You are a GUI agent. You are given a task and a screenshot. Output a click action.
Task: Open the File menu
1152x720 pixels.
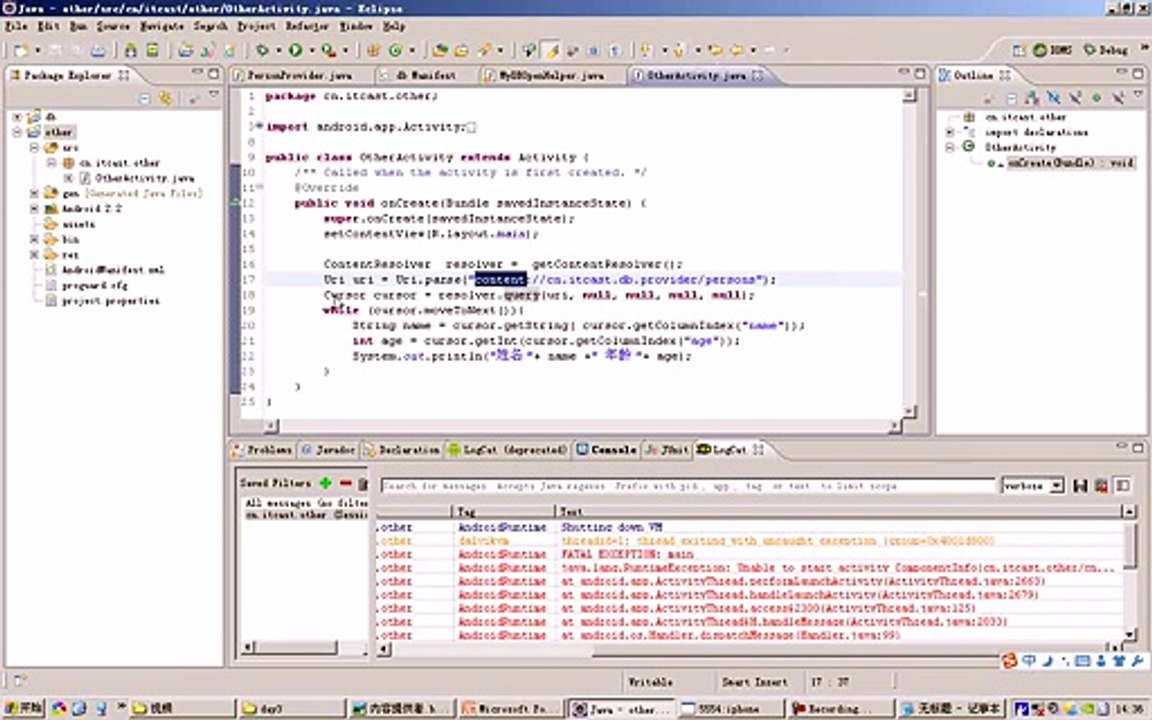pos(16,26)
